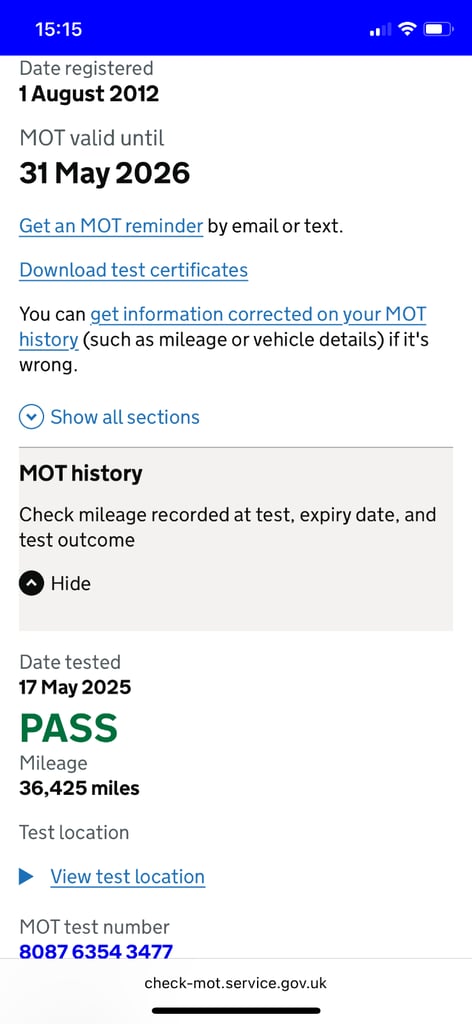The height and width of the screenshot is (1024, 472).
Task: Tap MOT test number 8087 6354 3477
Action: (96, 951)
